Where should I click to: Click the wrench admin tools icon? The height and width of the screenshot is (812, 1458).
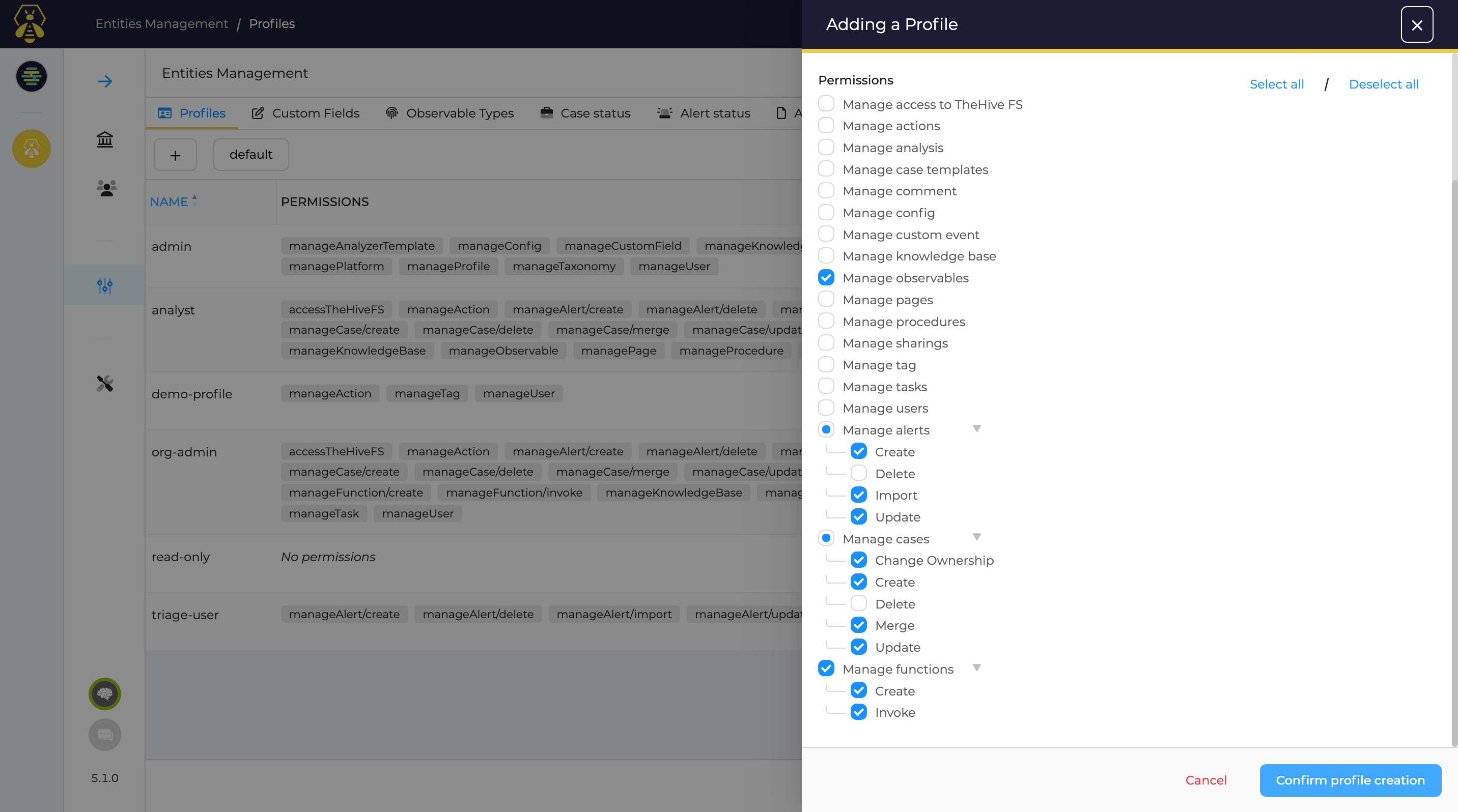(x=105, y=384)
